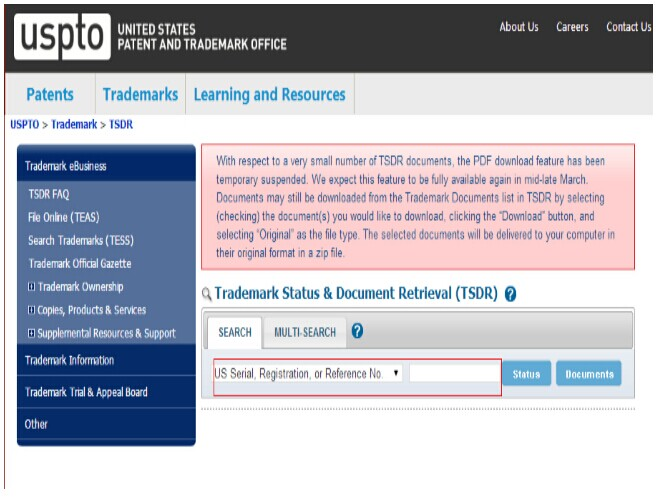This screenshot has width=664, height=502.
Task: Open File Online (TEAS) link
Action: tap(64, 217)
